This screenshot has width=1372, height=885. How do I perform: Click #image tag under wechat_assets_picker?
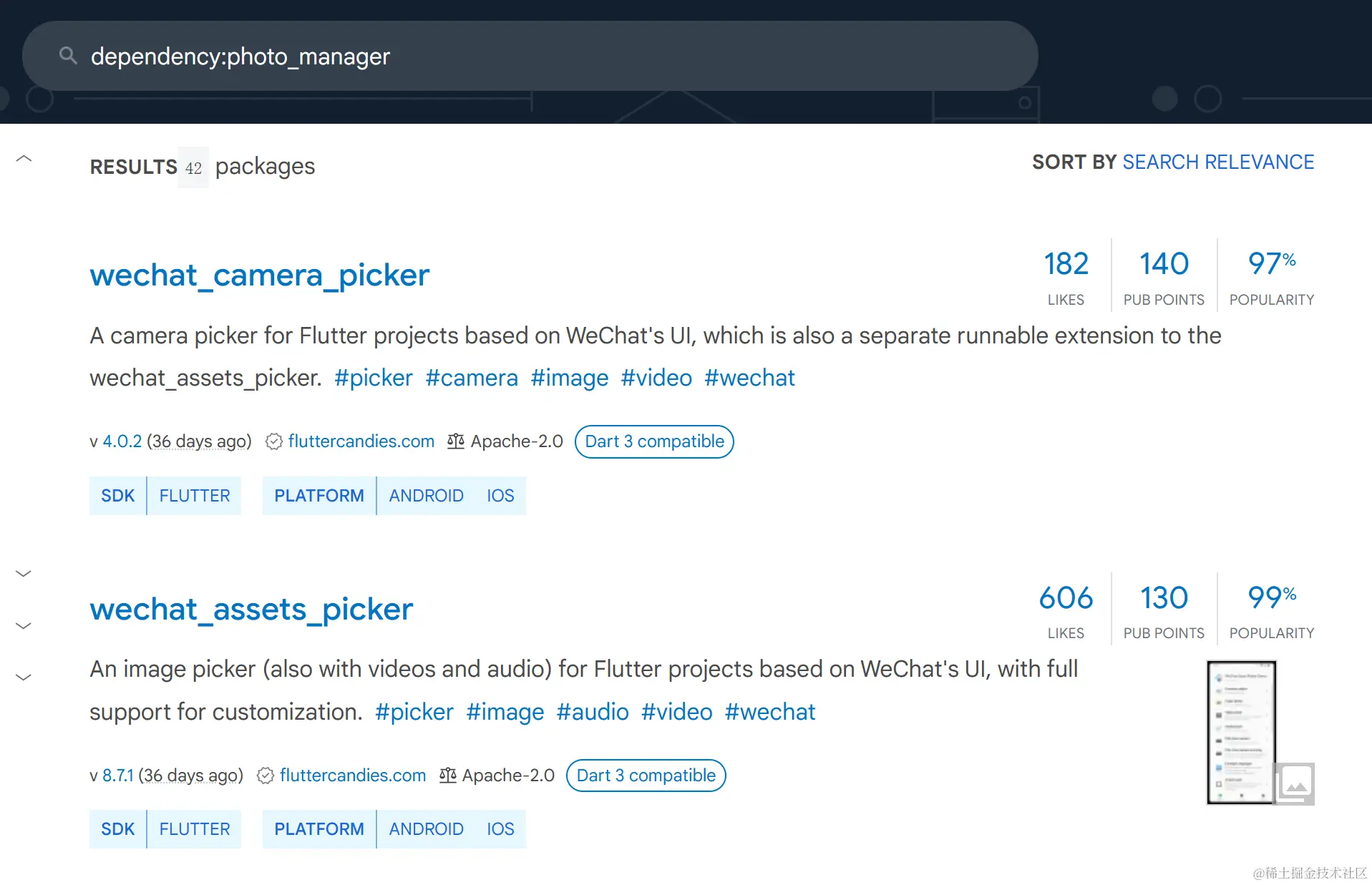pyautogui.click(x=505, y=712)
